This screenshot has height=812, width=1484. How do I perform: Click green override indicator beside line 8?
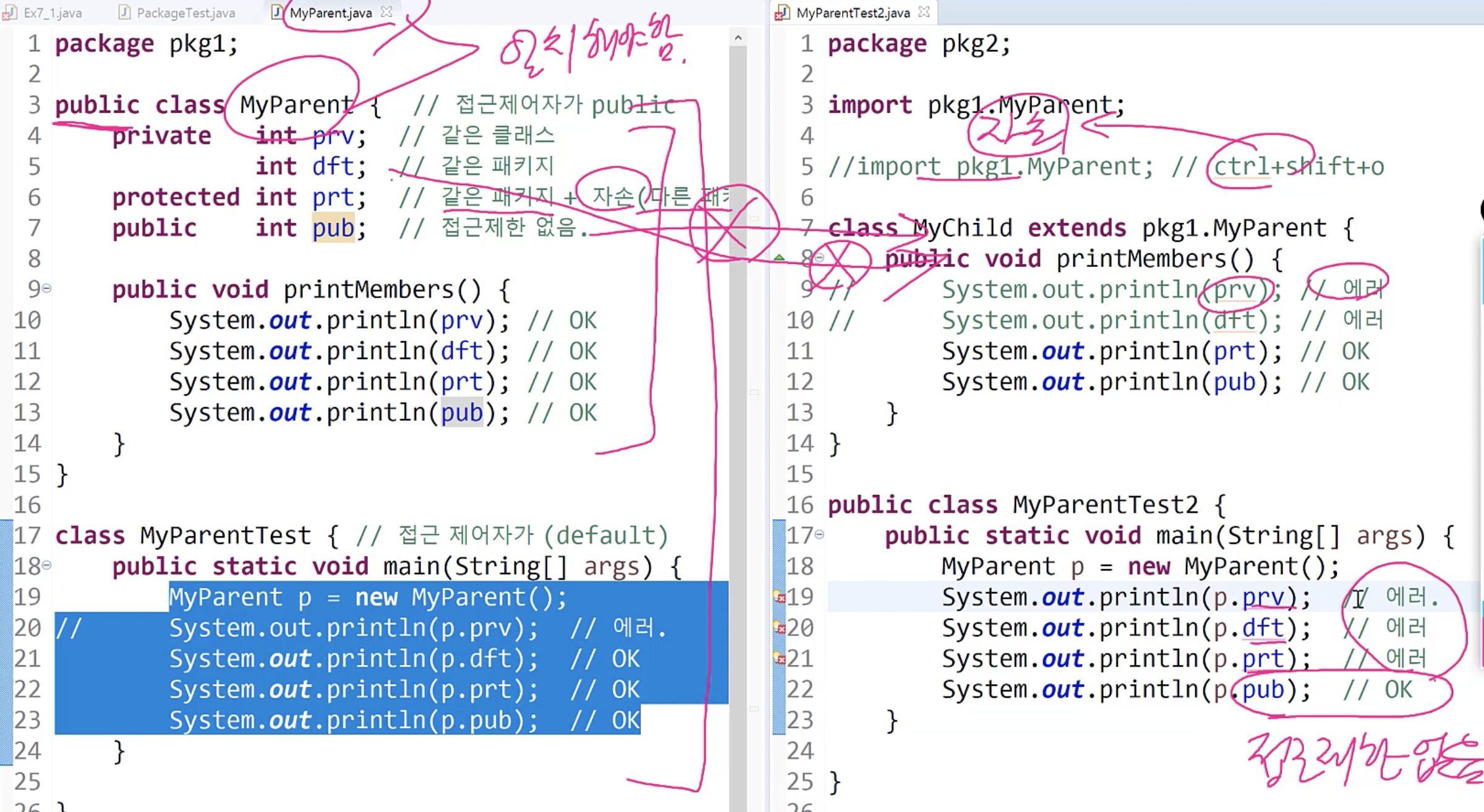779,258
